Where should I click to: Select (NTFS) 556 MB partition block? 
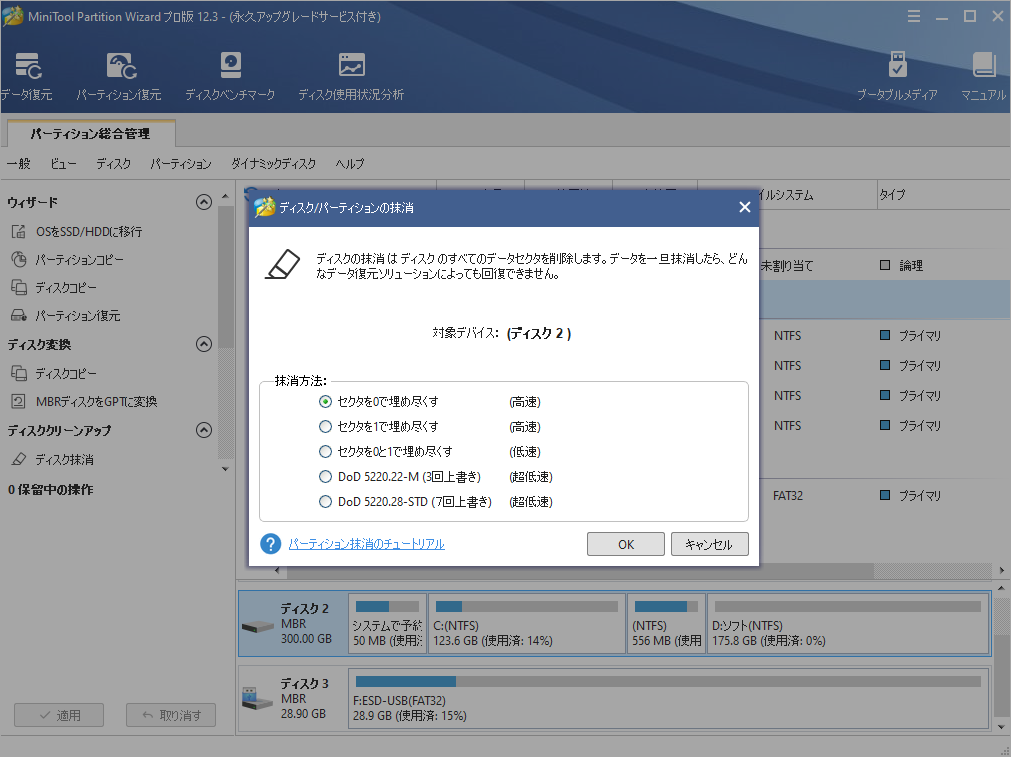click(x=666, y=624)
